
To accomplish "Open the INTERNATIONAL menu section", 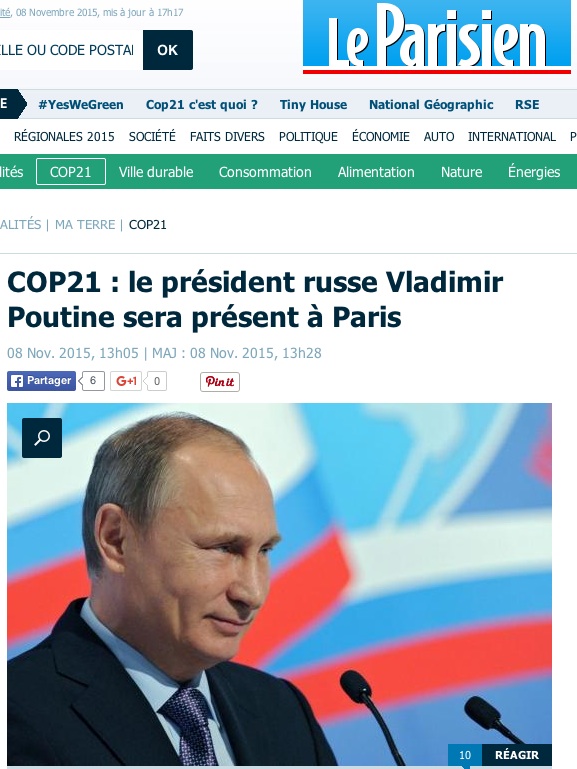I will click(x=512, y=136).
